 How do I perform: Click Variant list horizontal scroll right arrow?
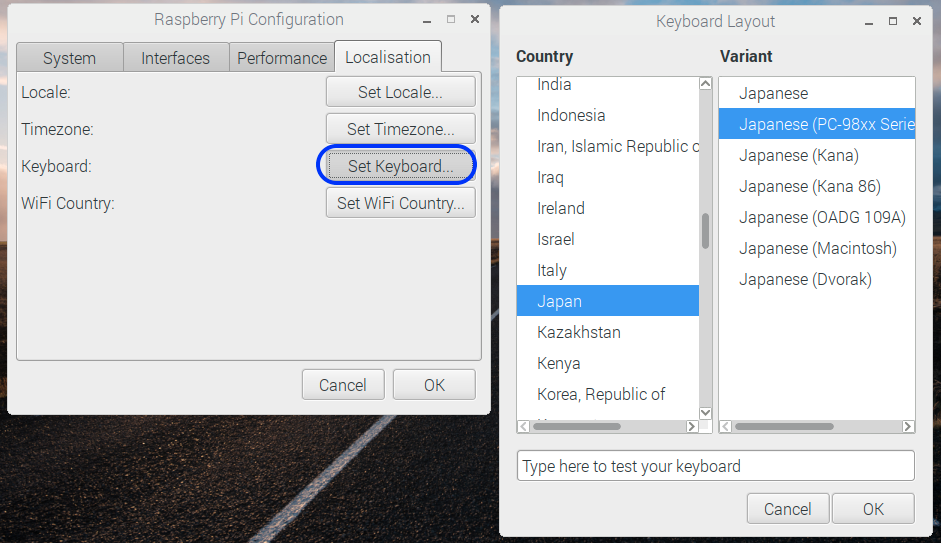[907, 427]
